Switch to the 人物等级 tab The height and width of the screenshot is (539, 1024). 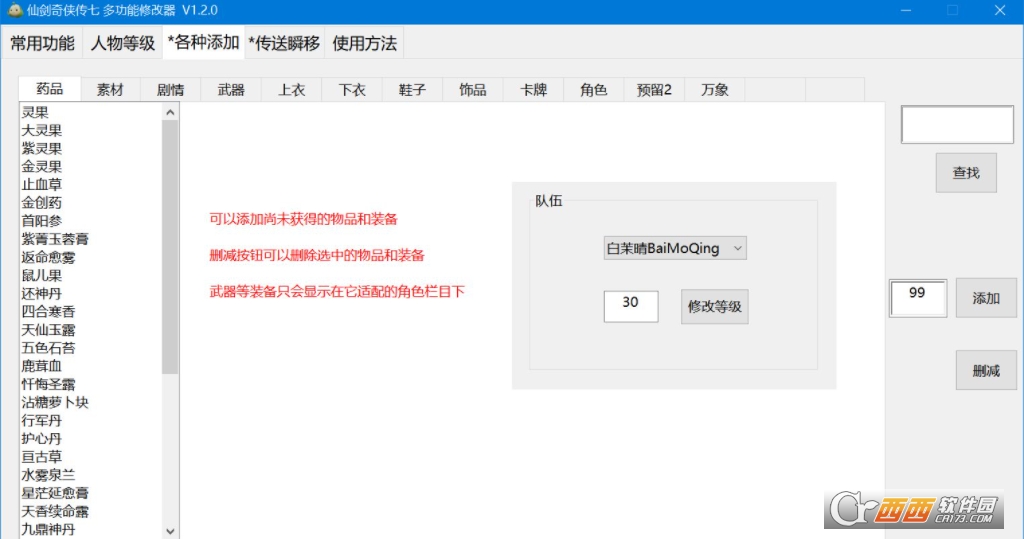click(123, 43)
